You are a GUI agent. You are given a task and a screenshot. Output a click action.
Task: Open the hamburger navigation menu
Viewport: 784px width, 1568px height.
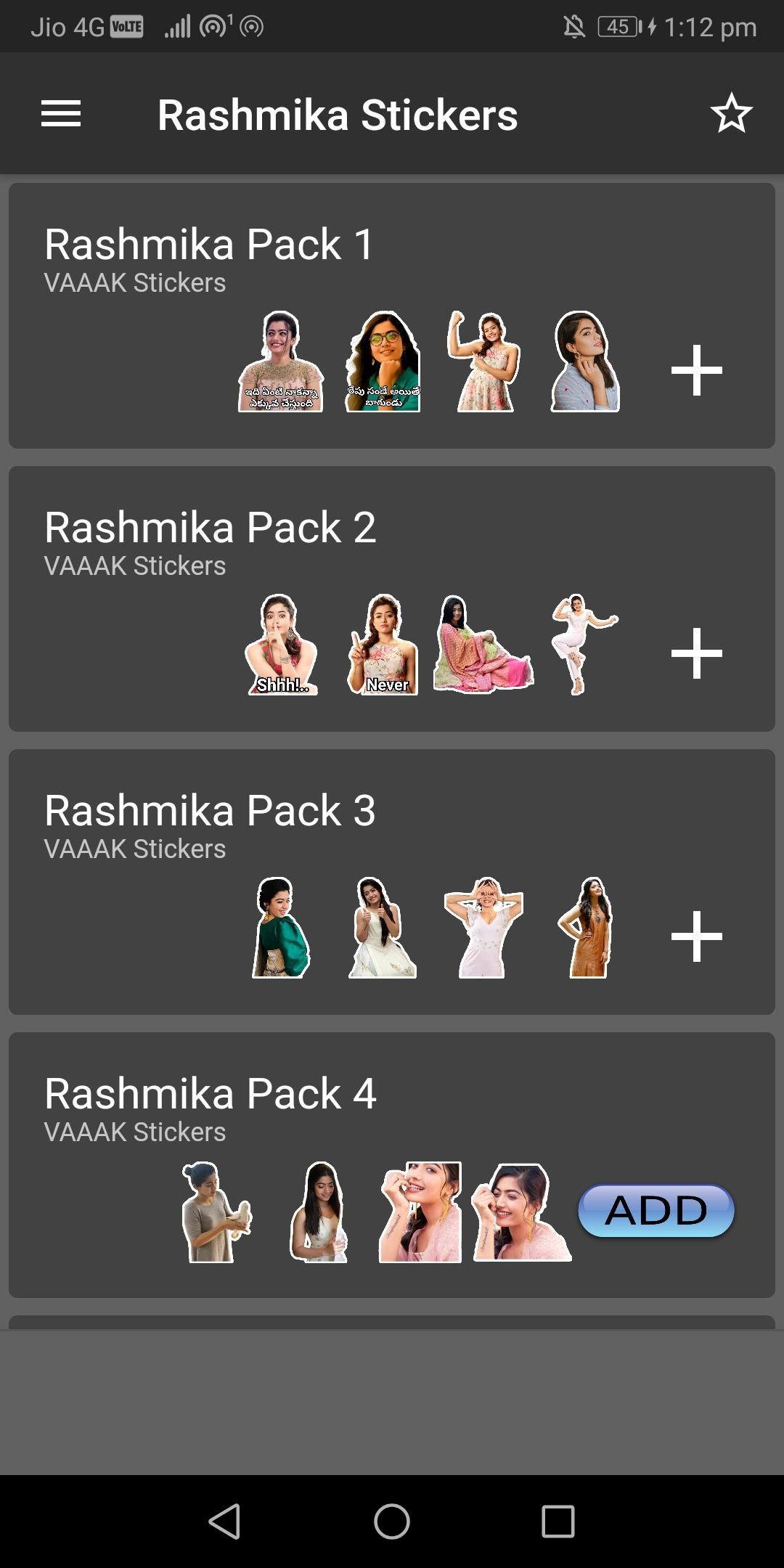pyautogui.click(x=61, y=114)
